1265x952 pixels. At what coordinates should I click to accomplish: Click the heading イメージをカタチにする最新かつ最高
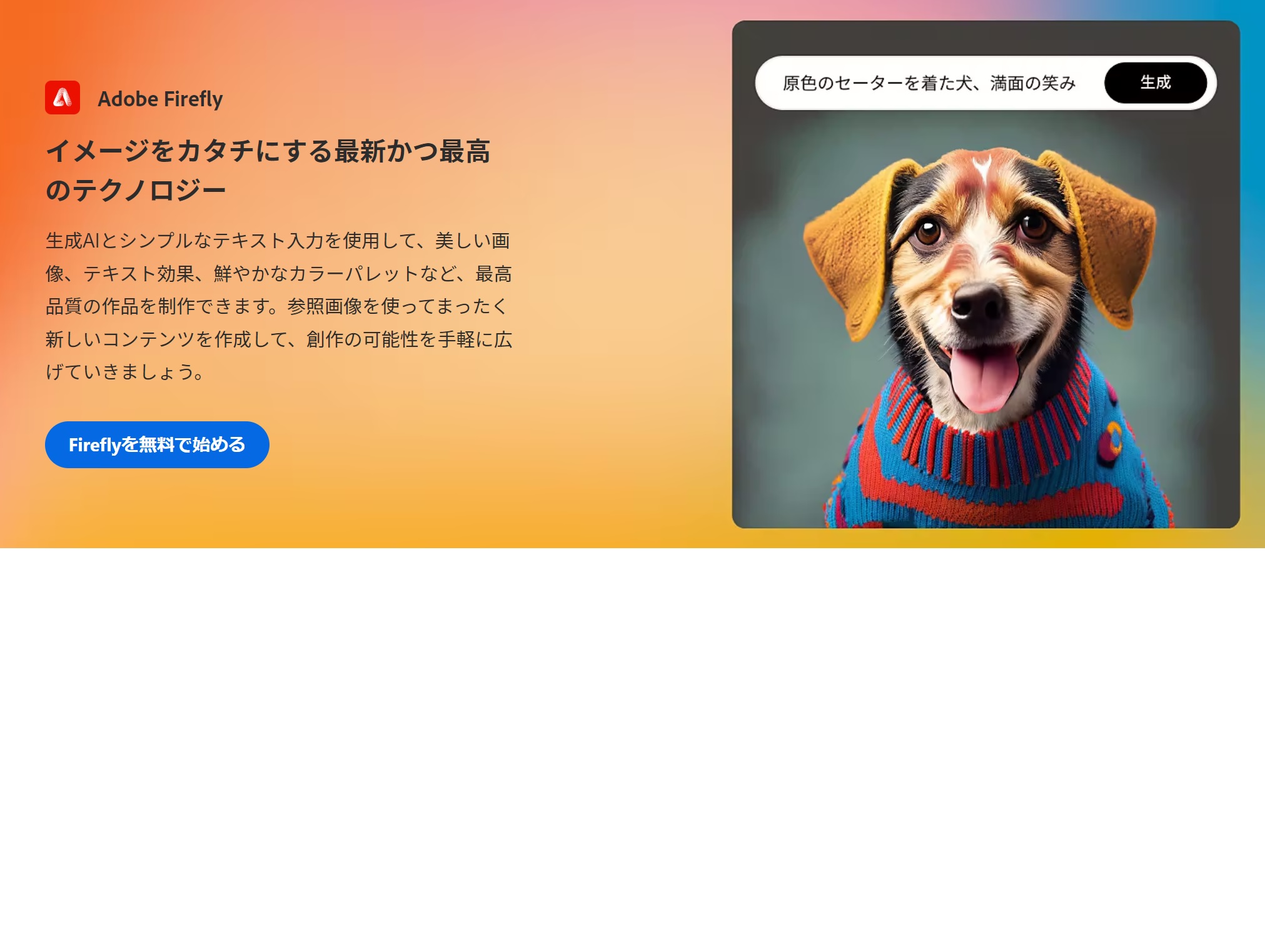click(268, 151)
